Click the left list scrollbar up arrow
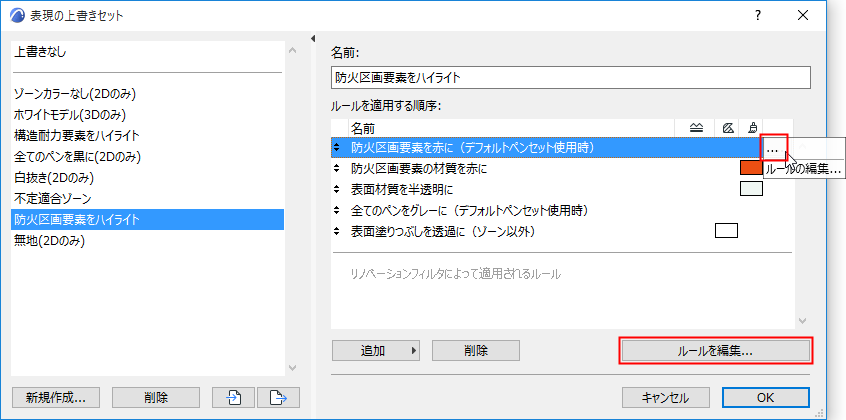The height and width of the screenshot is (420, 846). click(x=292, y=50)
